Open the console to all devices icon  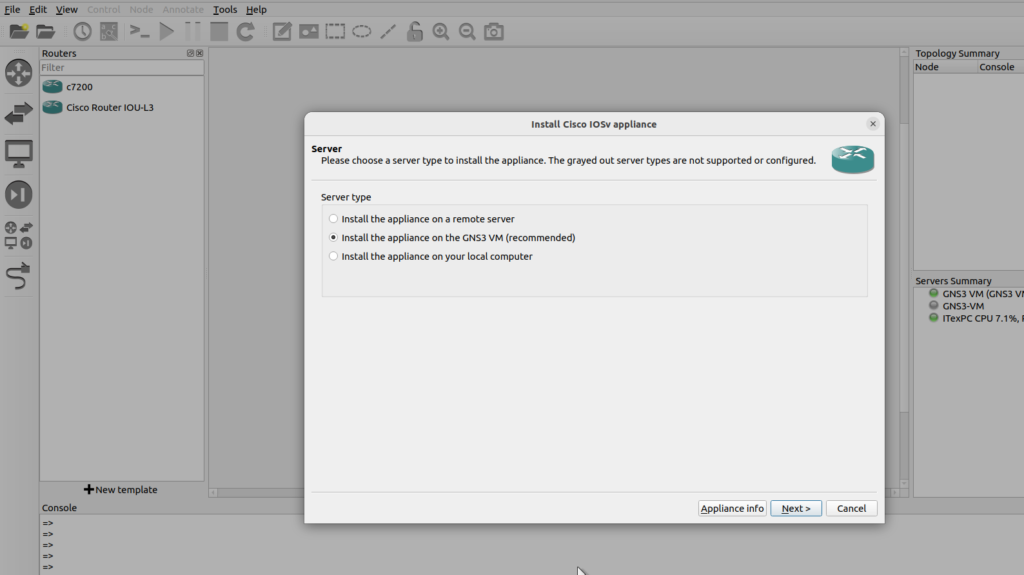140,32
